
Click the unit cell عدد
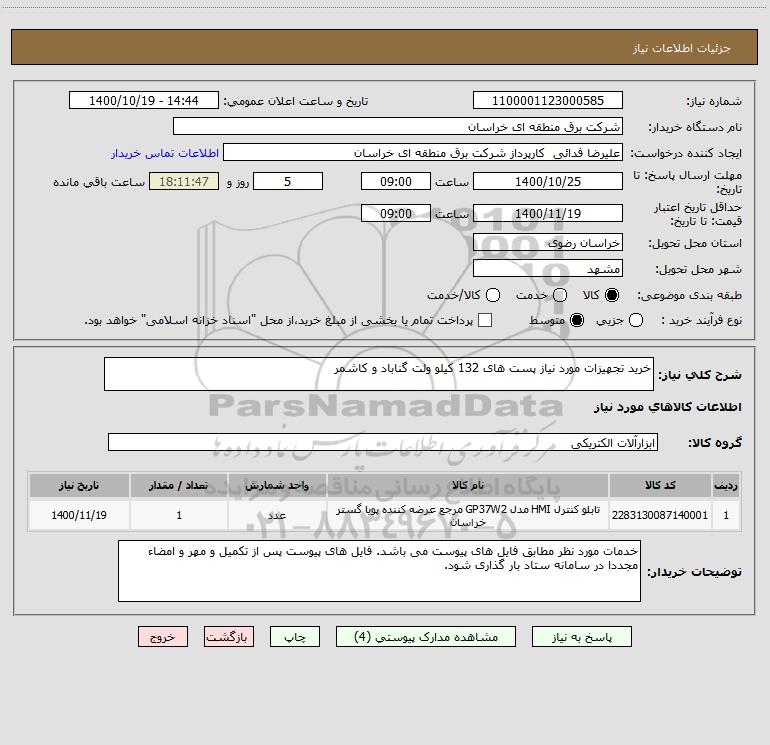[277, 515]
